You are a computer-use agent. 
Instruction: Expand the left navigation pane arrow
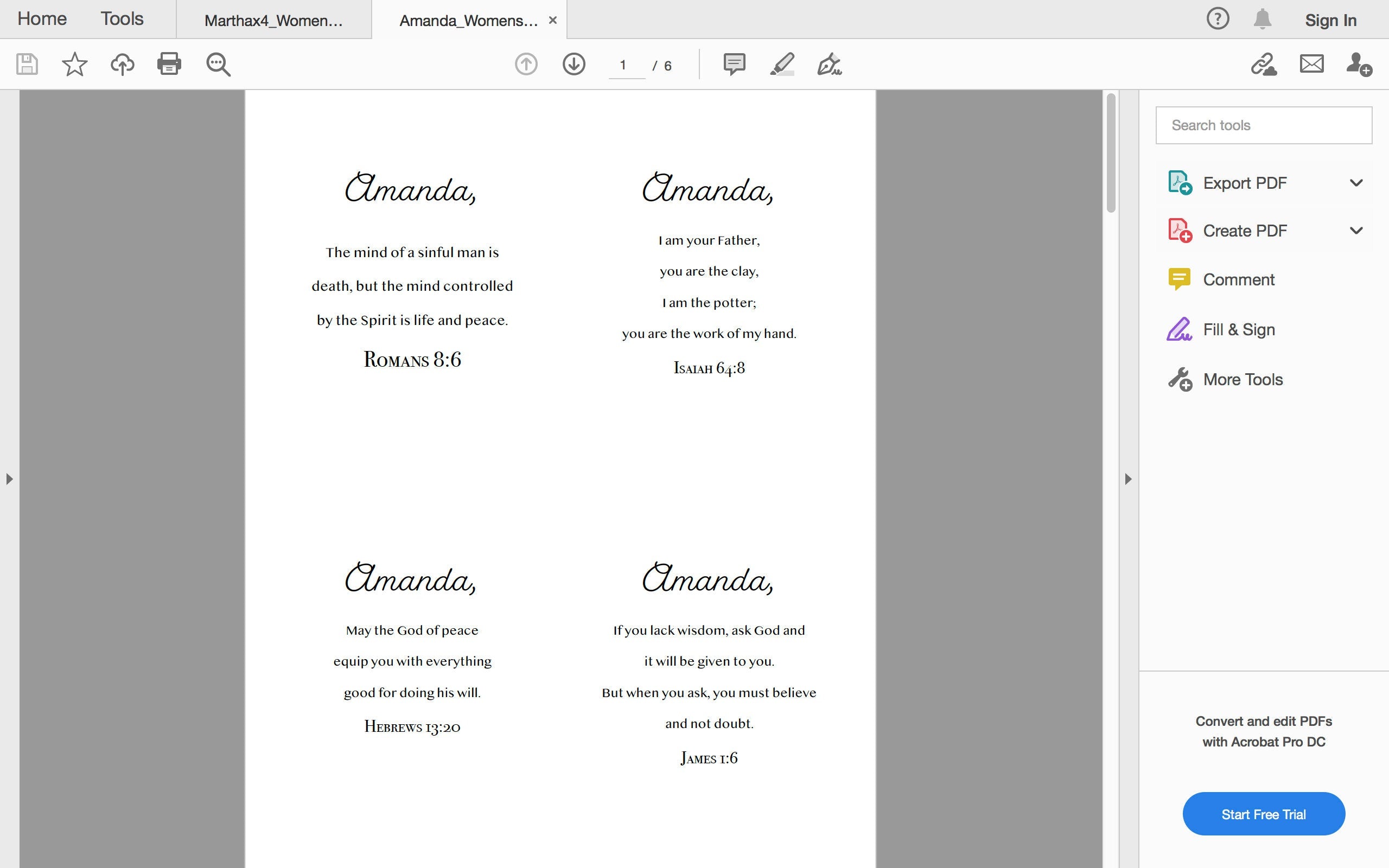pyautogui.click(x=9, y=479)
